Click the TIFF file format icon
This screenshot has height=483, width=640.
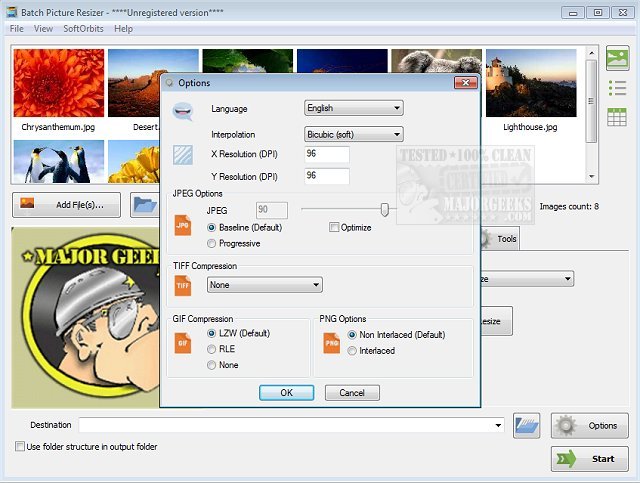182,285
